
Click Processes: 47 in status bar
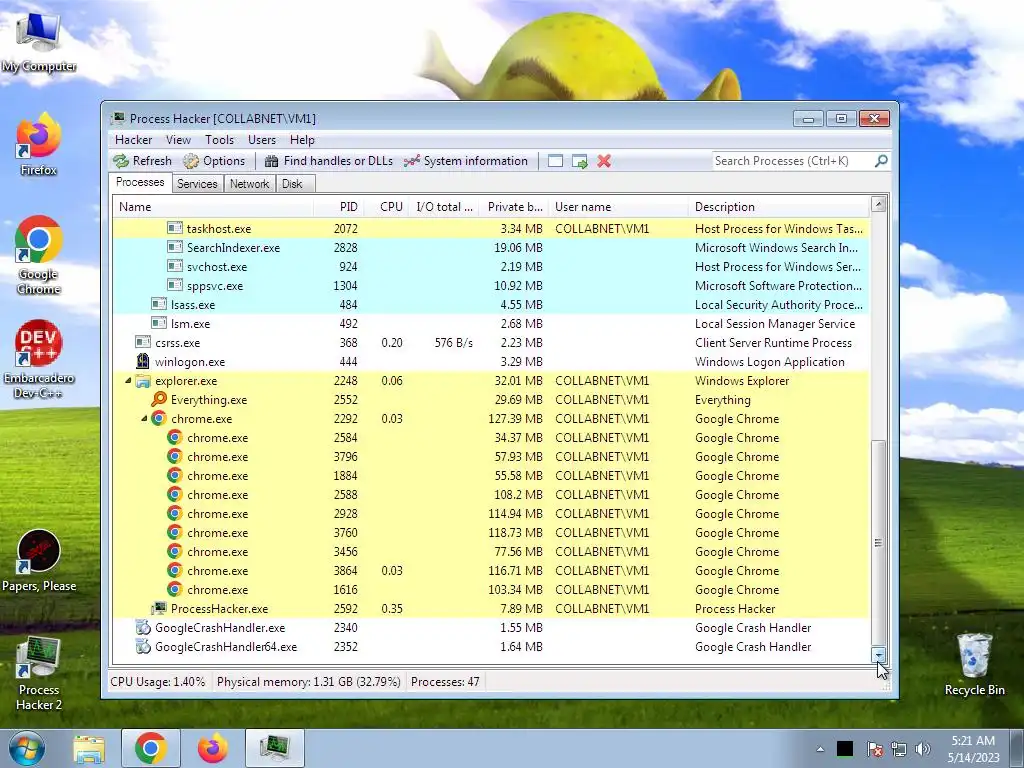[x=445, y=682]
